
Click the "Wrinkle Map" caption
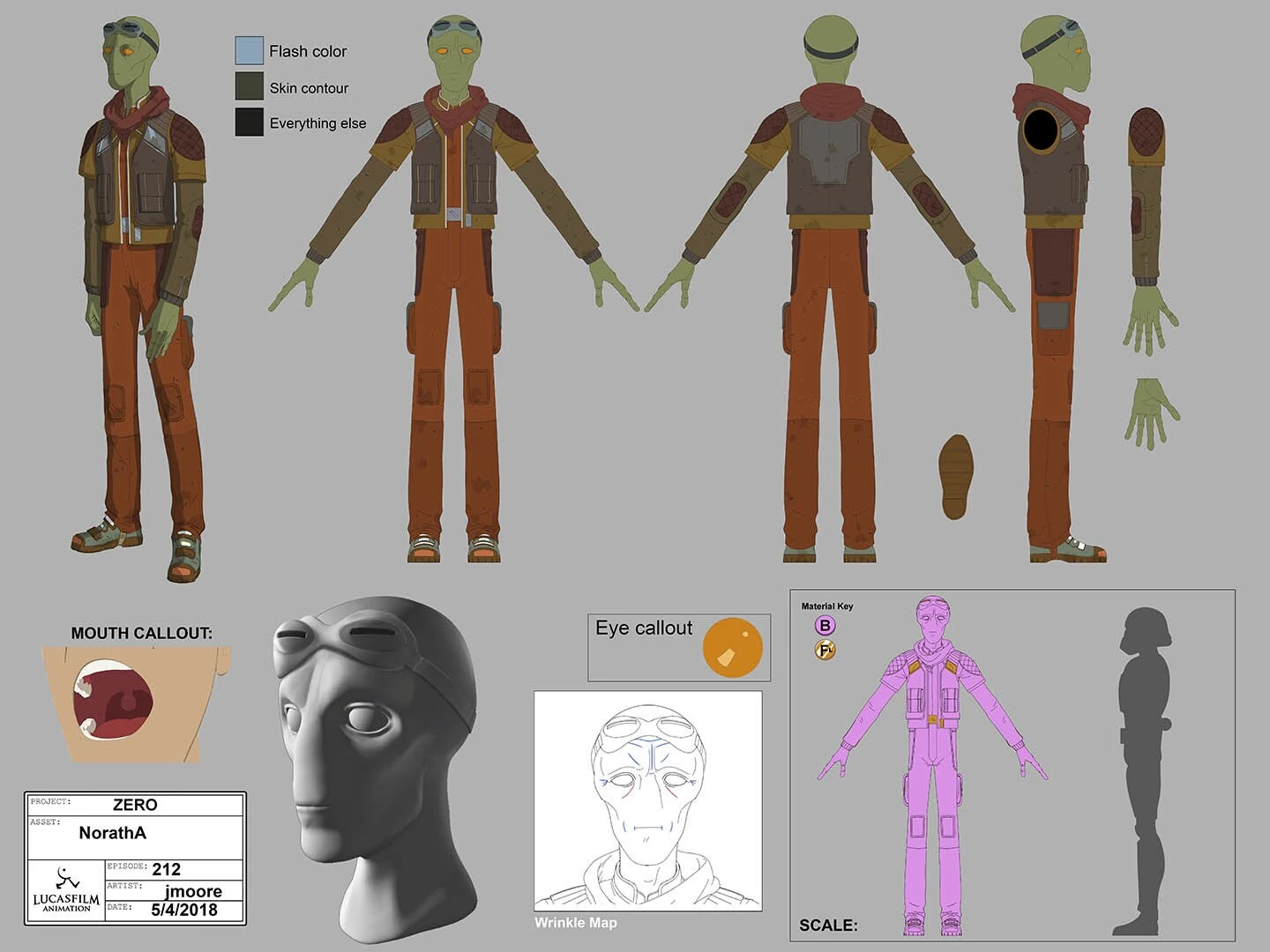point(576,922)
